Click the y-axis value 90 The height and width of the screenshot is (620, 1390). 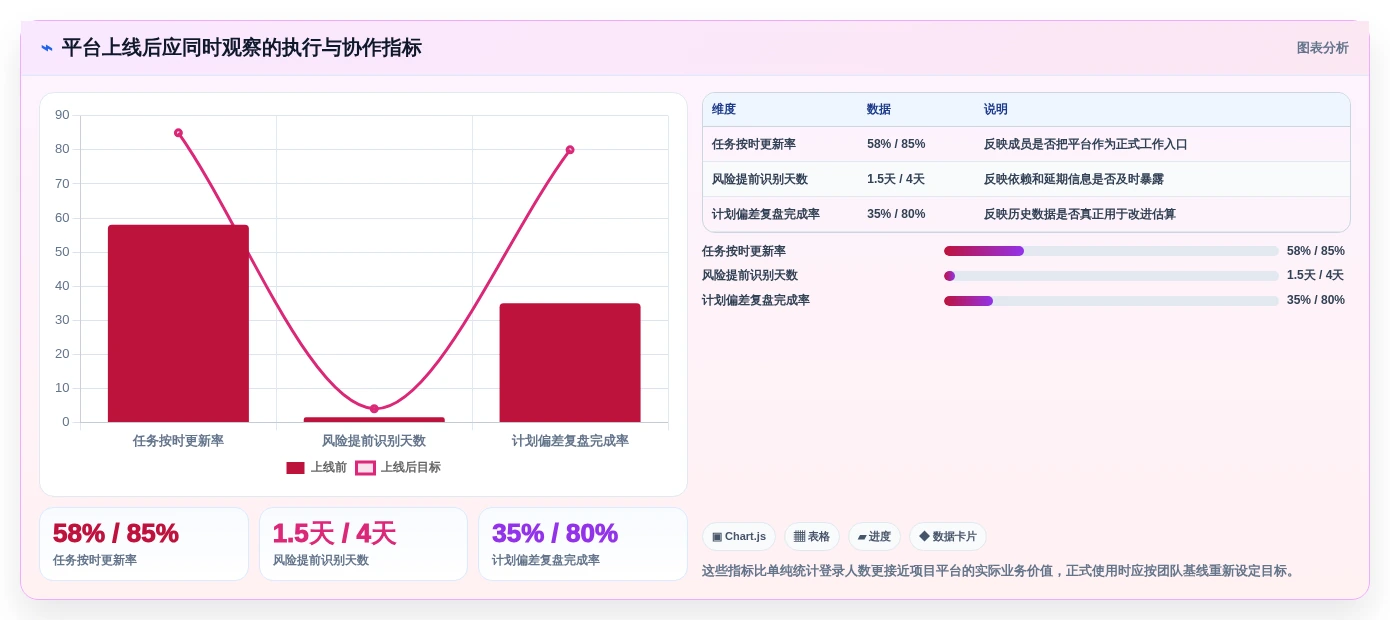pyautogui.click(x=62, y=115)
